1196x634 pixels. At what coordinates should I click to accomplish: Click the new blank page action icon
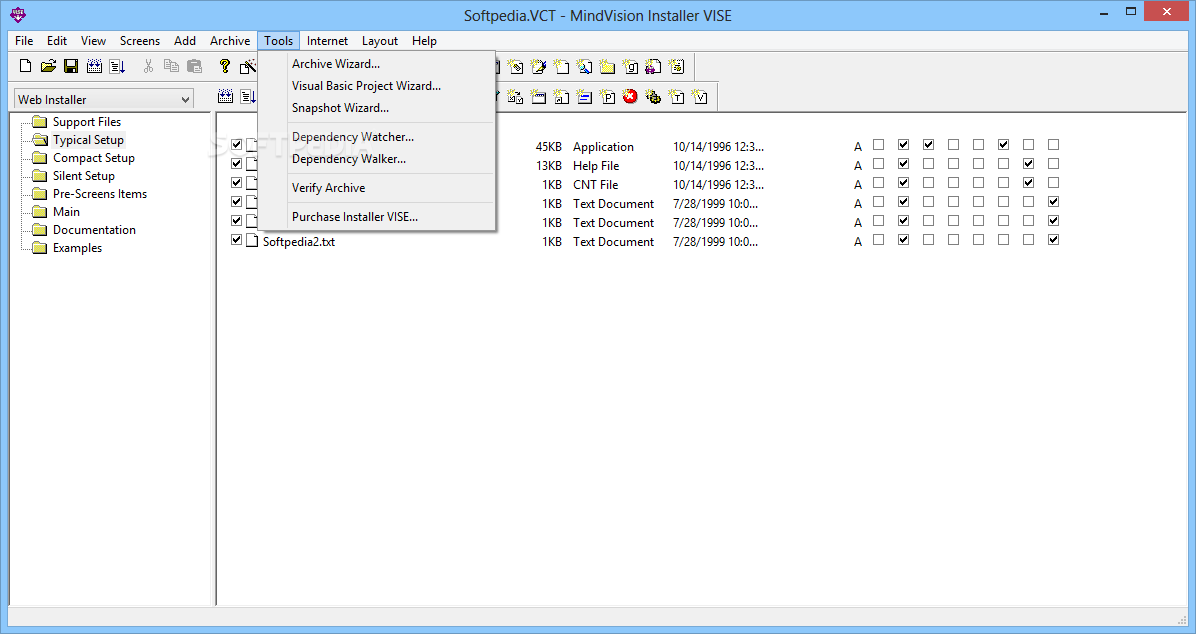coord(561,66)
